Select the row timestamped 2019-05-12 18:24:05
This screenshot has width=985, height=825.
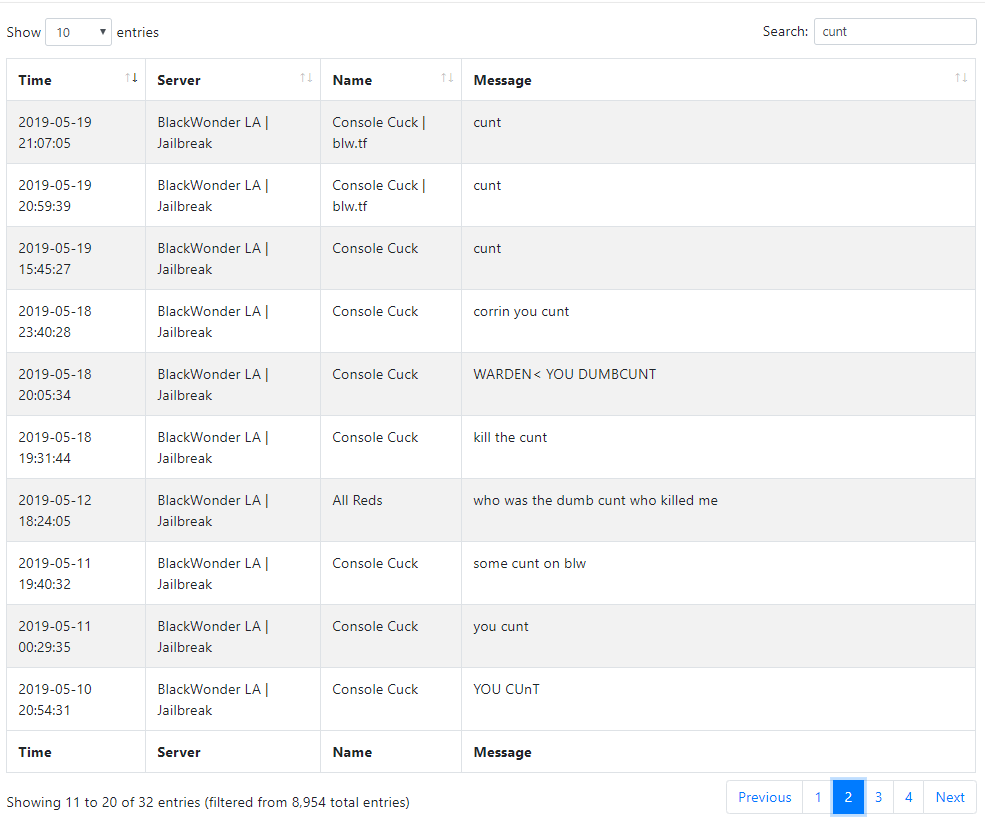(x=491, y=510)
